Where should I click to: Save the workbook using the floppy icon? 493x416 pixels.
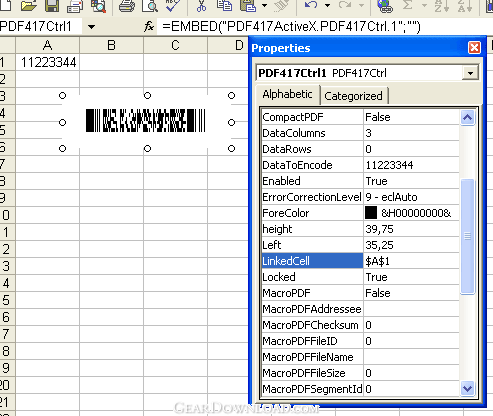[52, 5]
